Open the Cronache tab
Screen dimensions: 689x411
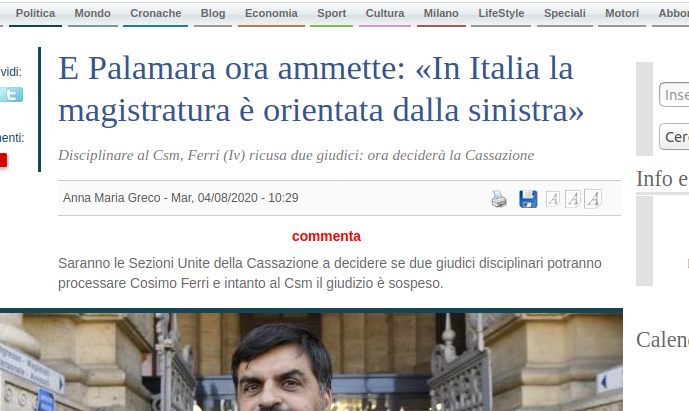pos(156,14)
